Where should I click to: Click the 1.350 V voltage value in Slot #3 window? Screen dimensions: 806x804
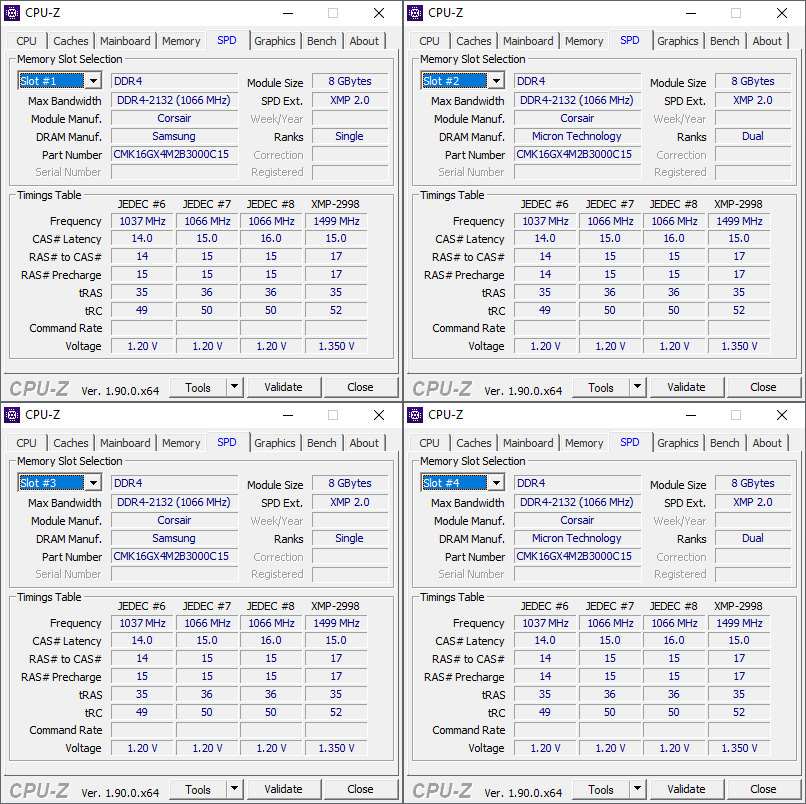336,748
